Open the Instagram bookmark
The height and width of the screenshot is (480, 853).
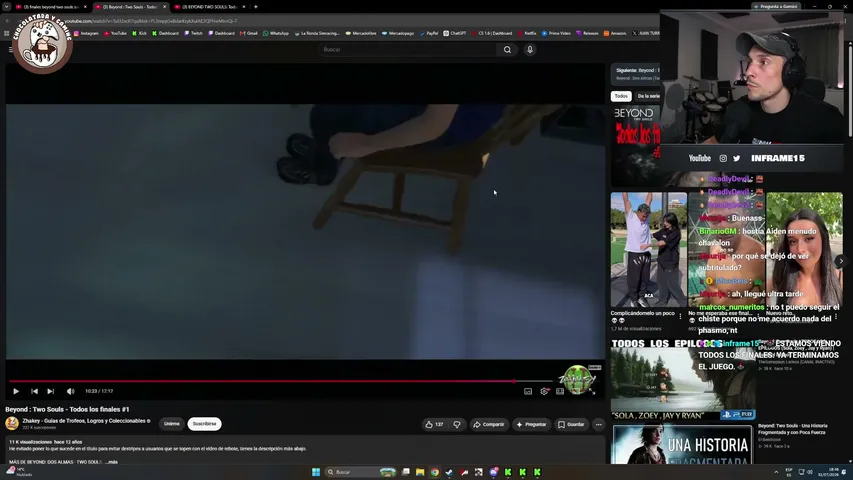tap(86, 33)
